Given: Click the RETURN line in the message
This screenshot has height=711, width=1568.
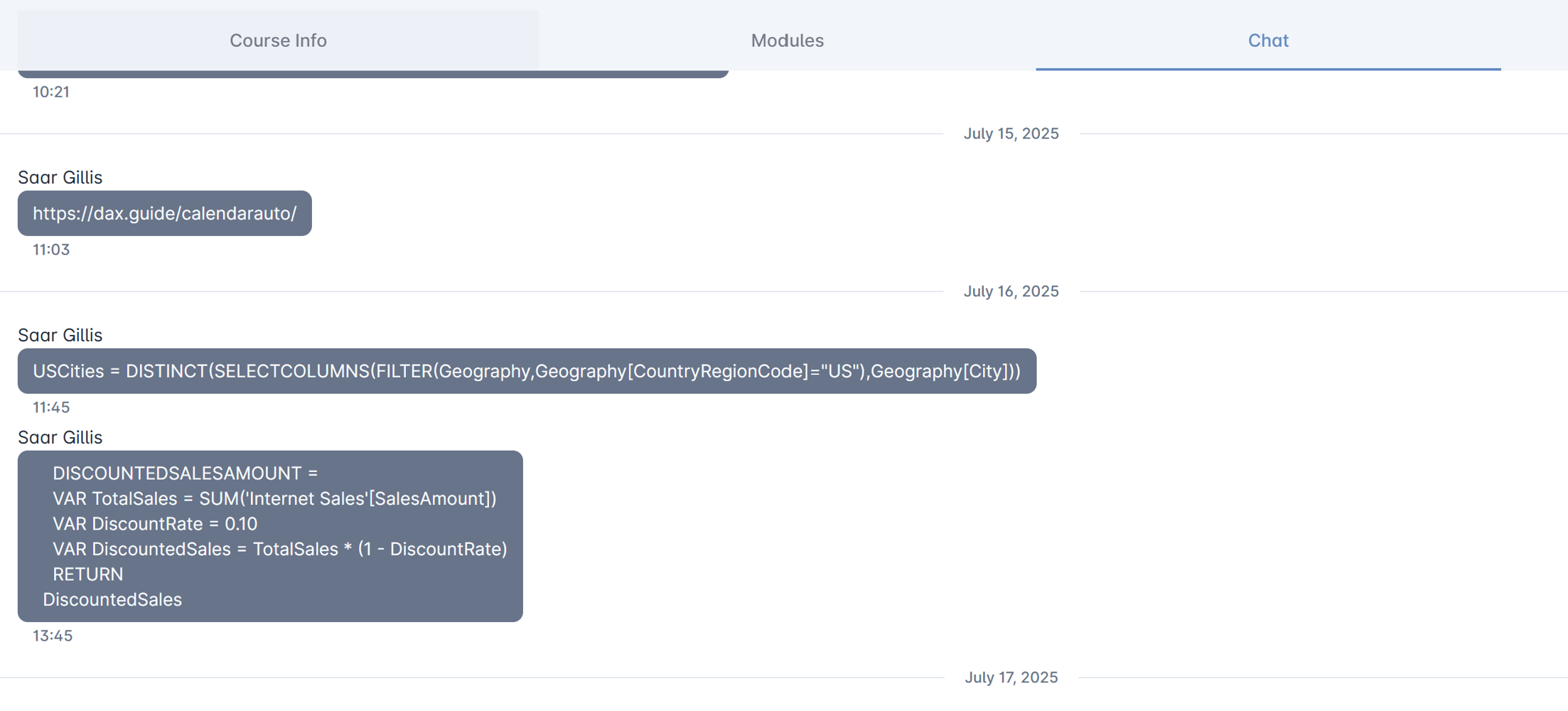Looking at the screenshot, I should point(87,574).
